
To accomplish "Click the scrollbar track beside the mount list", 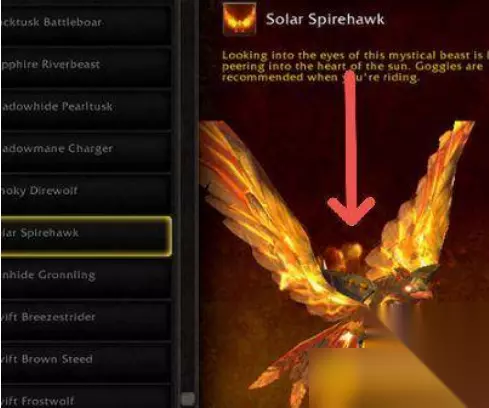I will [188, 200].
